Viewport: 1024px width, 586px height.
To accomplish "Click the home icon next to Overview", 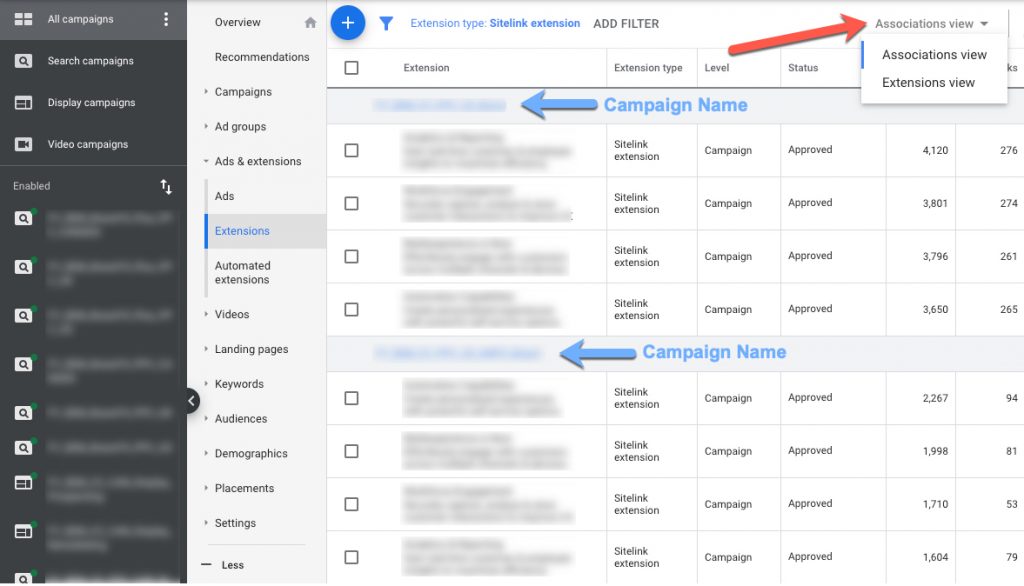I will pos(310,23).
